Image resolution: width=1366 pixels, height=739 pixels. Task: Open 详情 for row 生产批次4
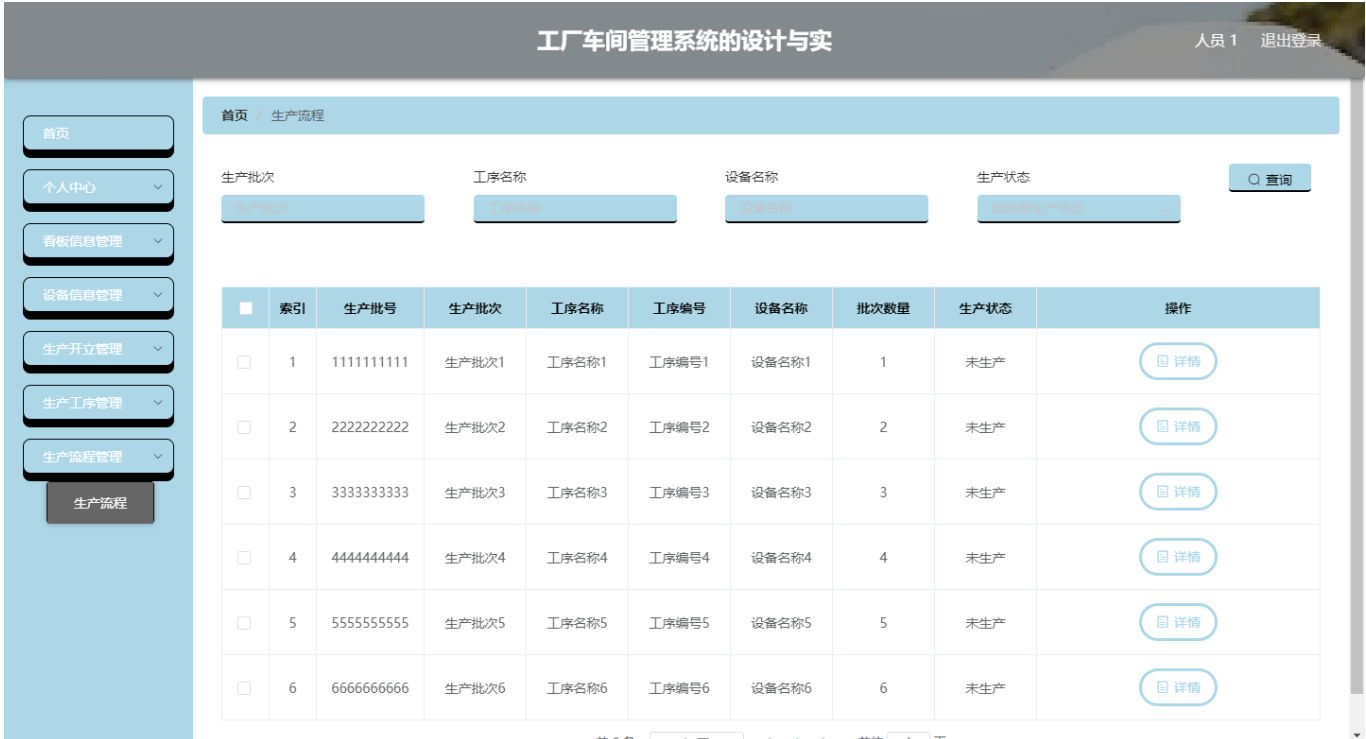[x=1178, y=557]
